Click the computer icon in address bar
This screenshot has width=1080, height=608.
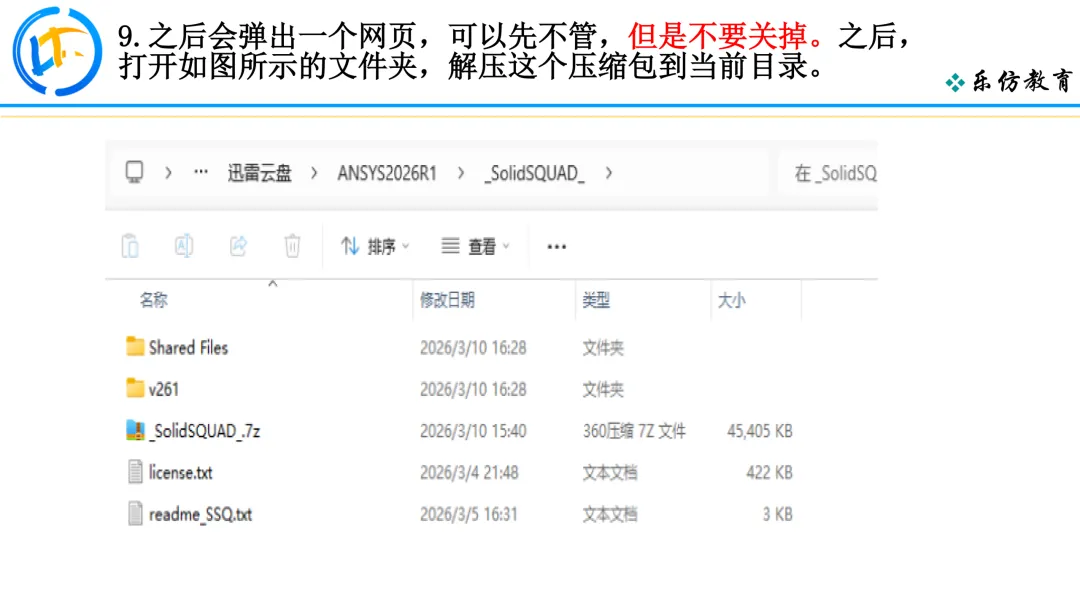[134, 172]
